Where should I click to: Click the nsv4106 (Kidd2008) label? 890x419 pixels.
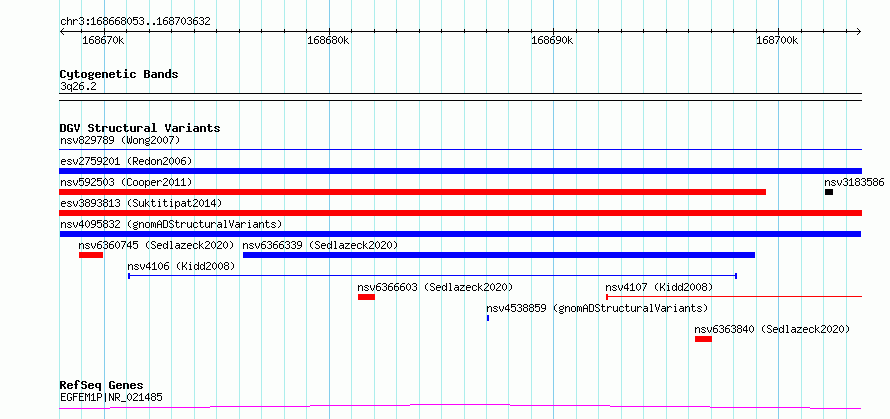[181, 266]
